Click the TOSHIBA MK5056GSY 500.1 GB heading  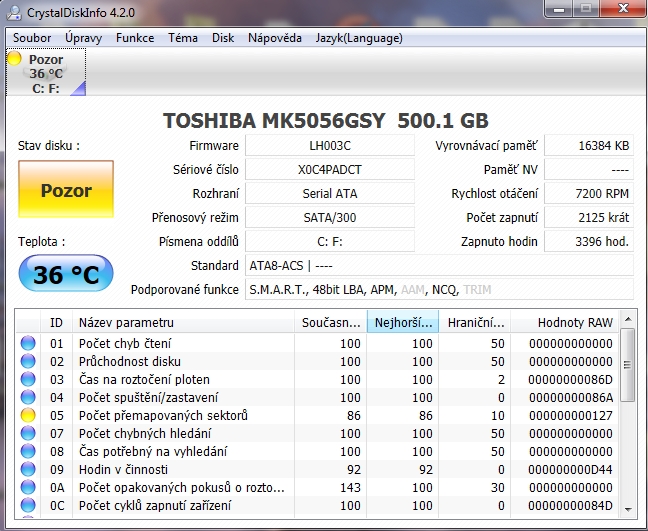click(x=326, y=121)
